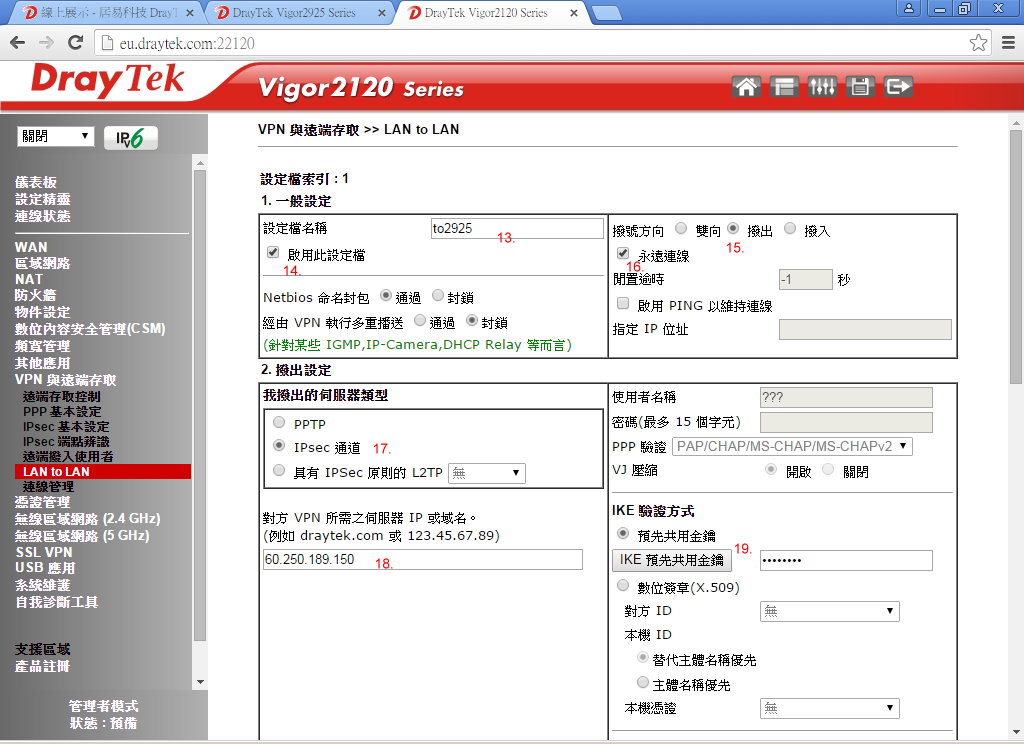
Task: Open 頻寬管理 in sidebar
Action: tap(42, 346)
